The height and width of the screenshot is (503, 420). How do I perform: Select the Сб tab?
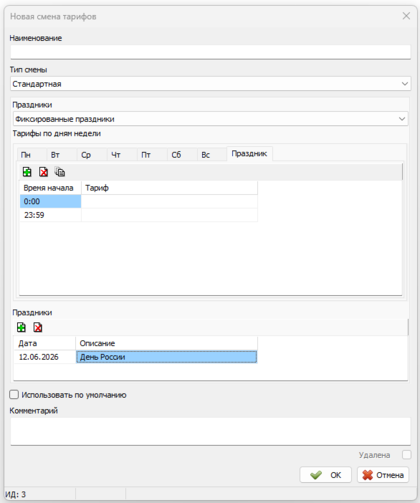(182, 155)
